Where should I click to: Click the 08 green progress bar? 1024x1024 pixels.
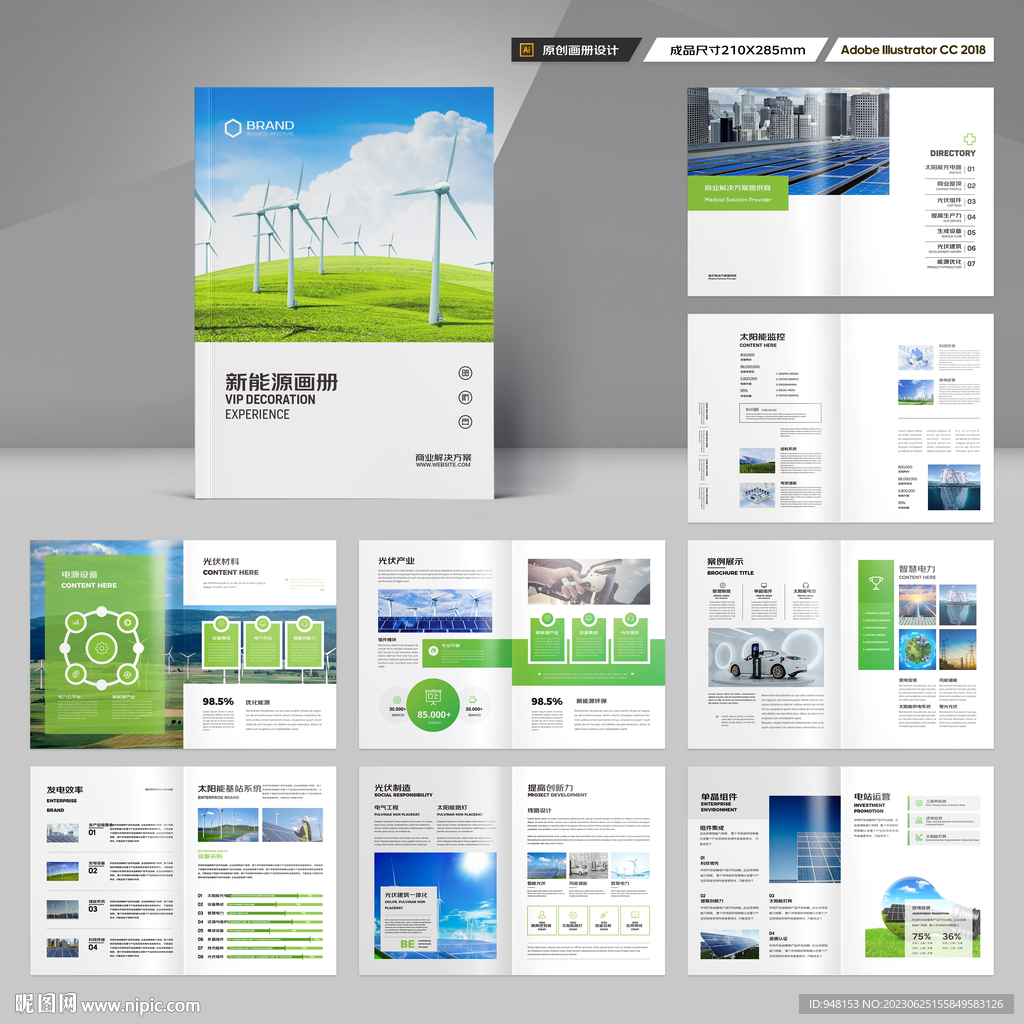coord(275,957)
